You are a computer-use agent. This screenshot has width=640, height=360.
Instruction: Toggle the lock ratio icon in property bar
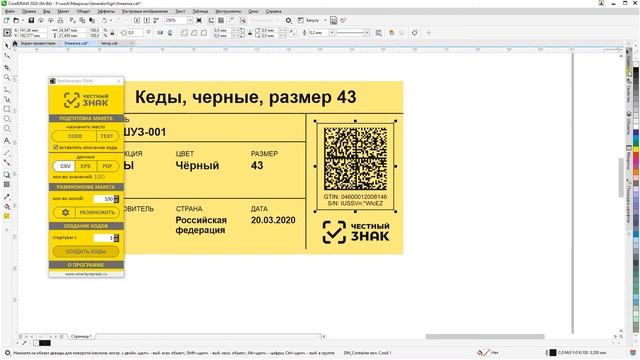pos(112,33)
